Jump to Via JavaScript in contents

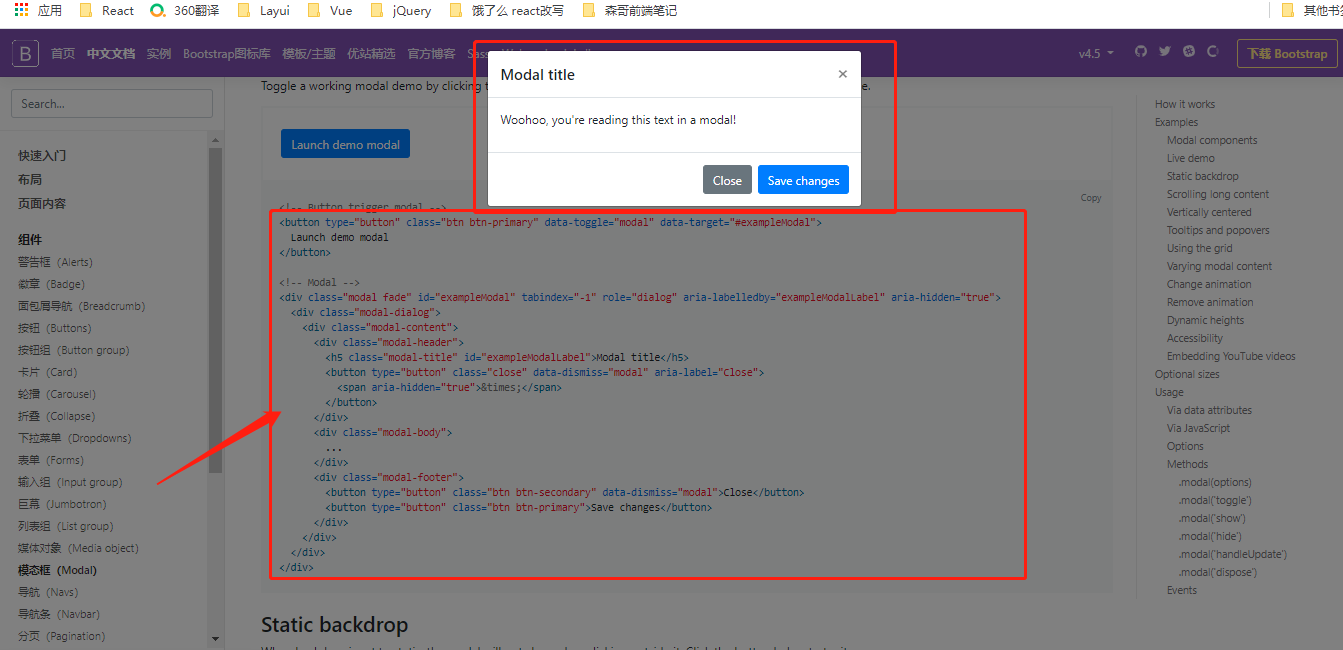(1199, 428)
